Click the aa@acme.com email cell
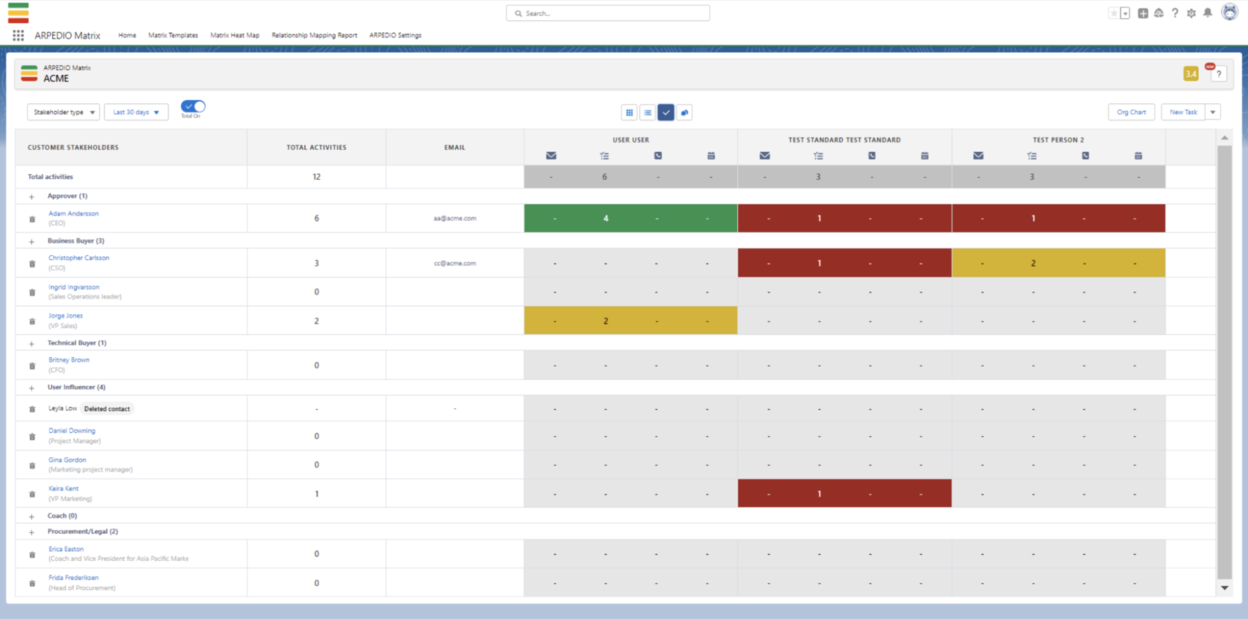This screenshot has height=619, width=1248. click(455, 218)
